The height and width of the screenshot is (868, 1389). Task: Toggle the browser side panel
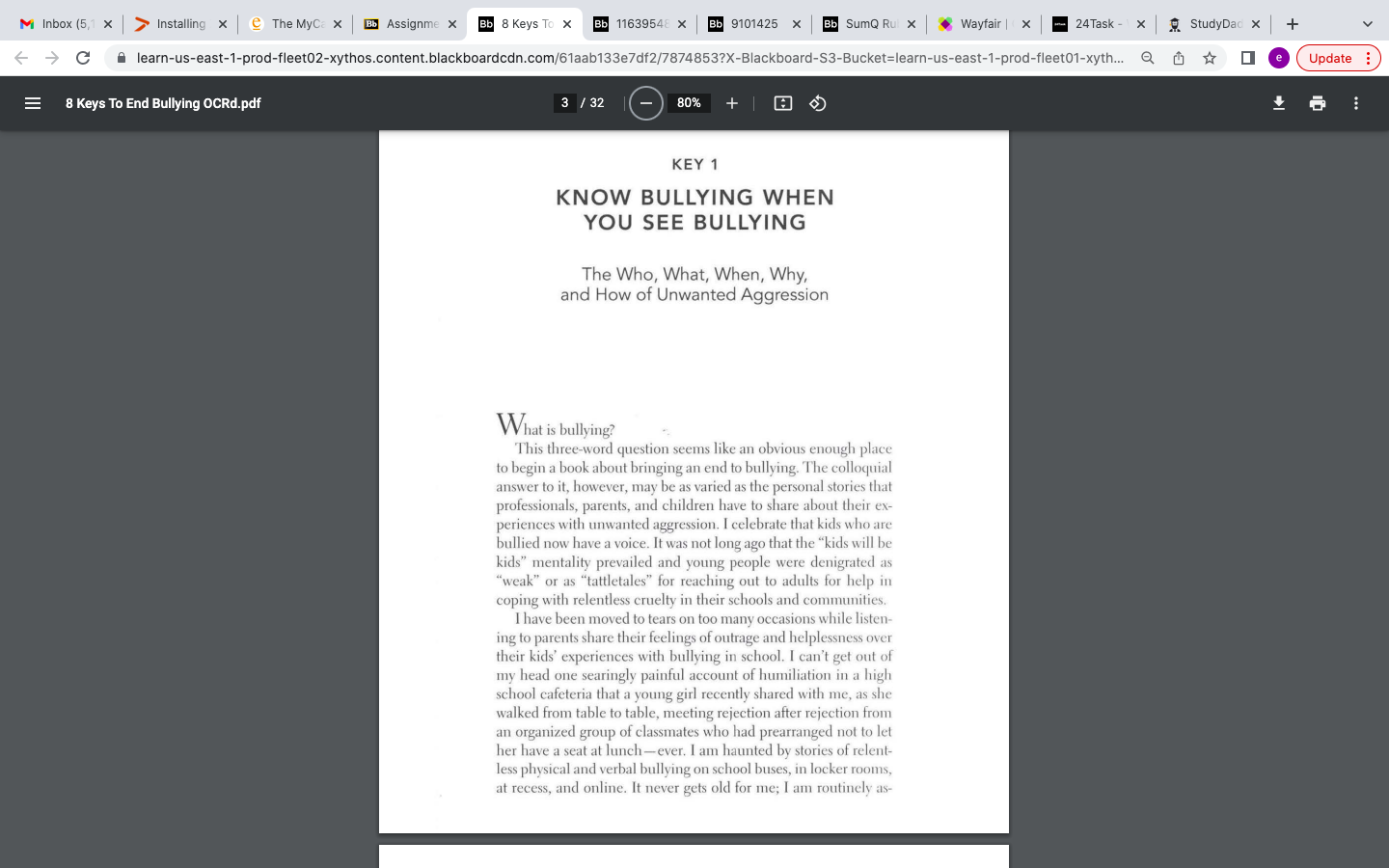(1247, 58)
